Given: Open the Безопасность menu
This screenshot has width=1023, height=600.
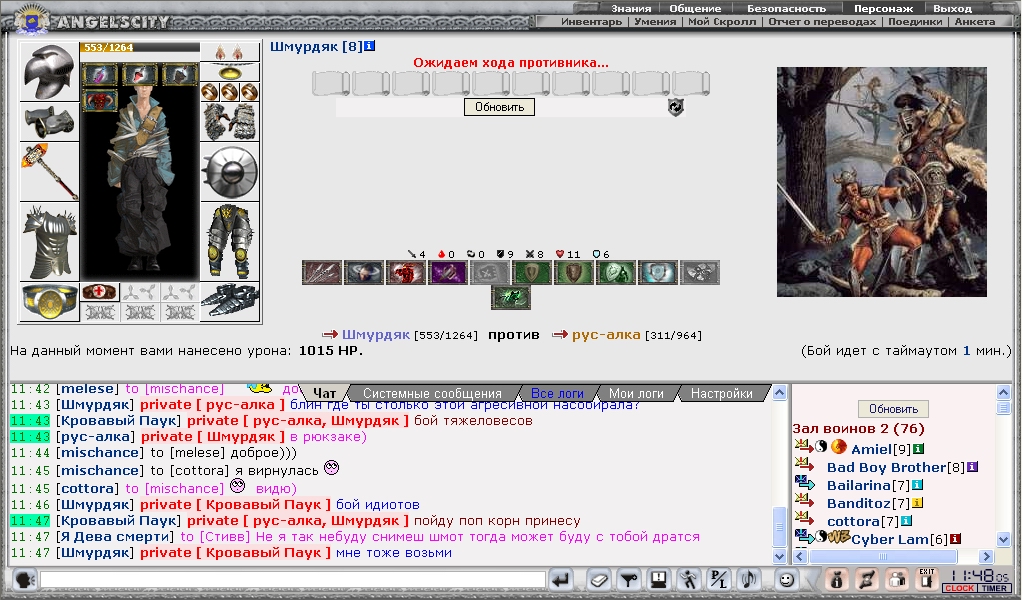Looking at the screenshot, I should (x=786, y=8).
